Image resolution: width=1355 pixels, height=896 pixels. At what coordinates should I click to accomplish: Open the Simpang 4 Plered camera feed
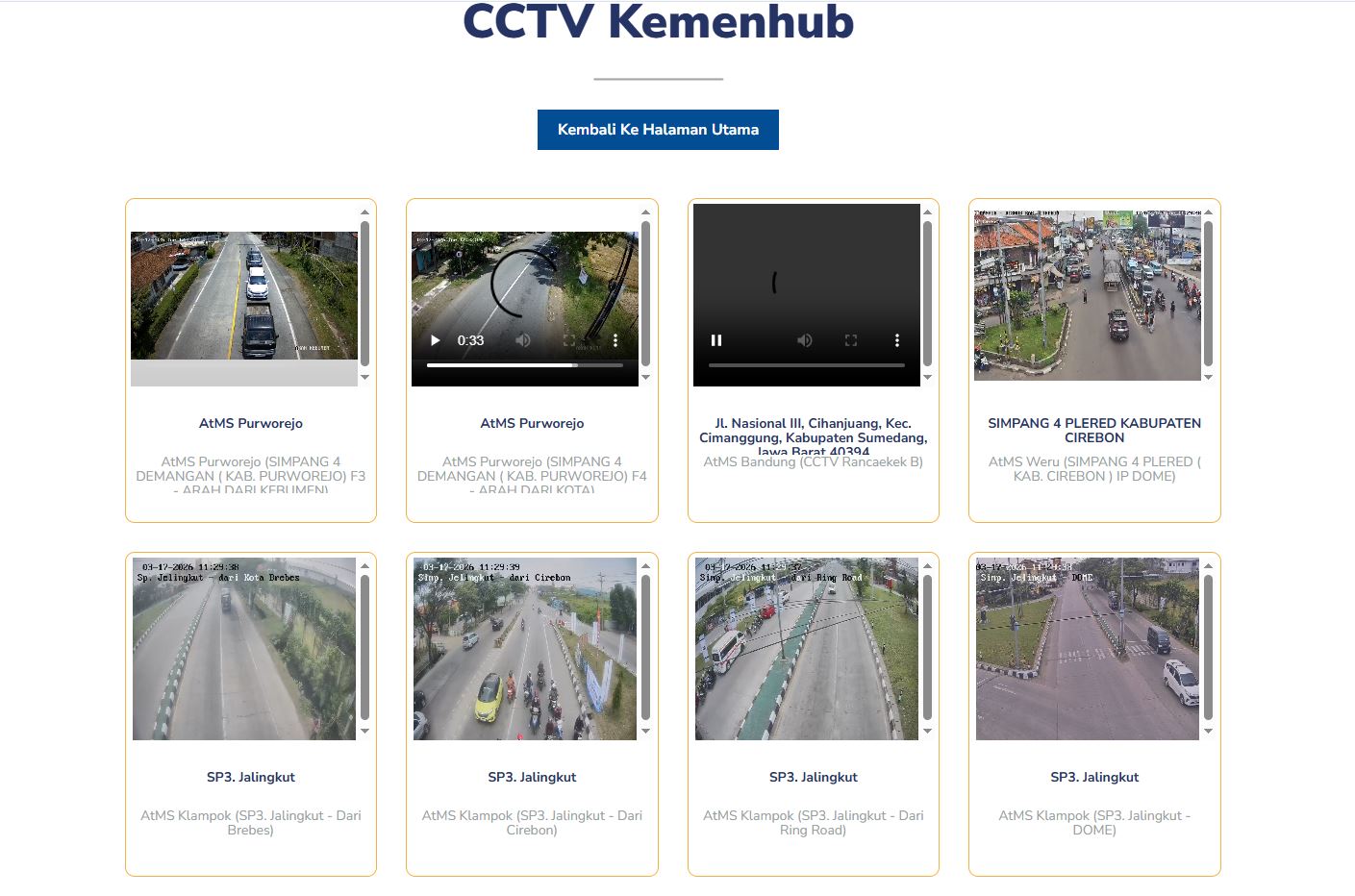click(1087, 294)
